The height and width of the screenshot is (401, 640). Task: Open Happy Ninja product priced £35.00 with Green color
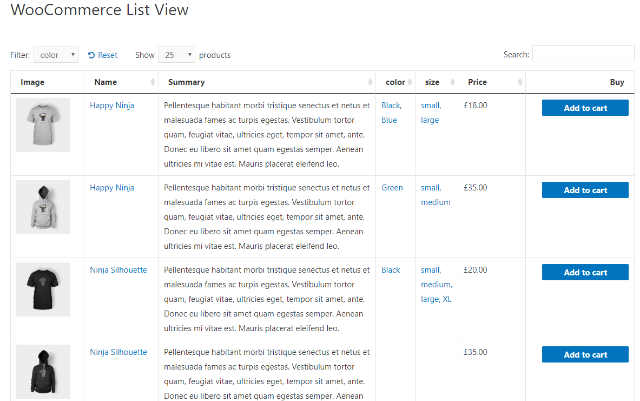[x=112, y=187]
